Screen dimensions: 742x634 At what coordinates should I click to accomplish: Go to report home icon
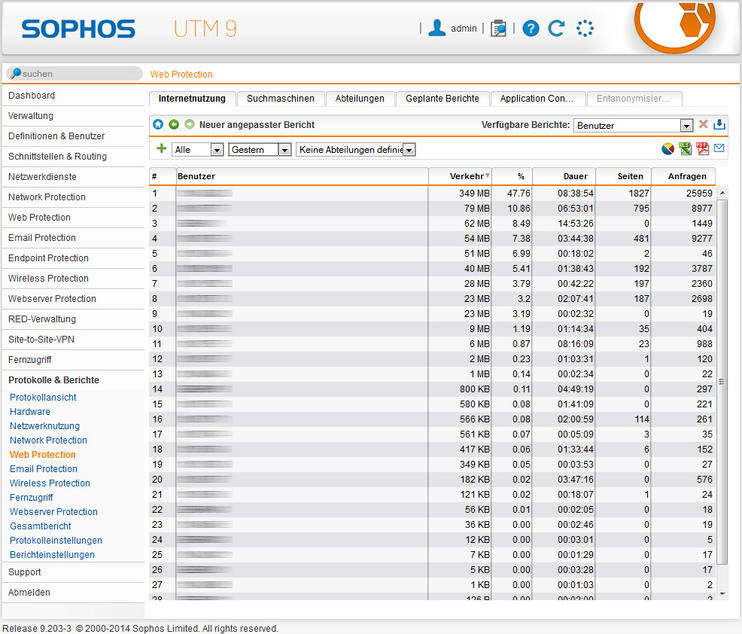tap(158, 125)
